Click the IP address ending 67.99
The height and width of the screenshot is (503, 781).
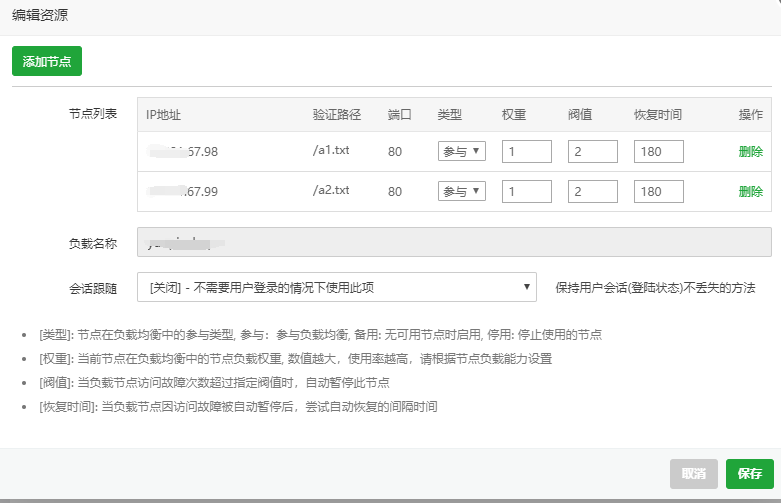pyautogui.click(x=183, y=191)
